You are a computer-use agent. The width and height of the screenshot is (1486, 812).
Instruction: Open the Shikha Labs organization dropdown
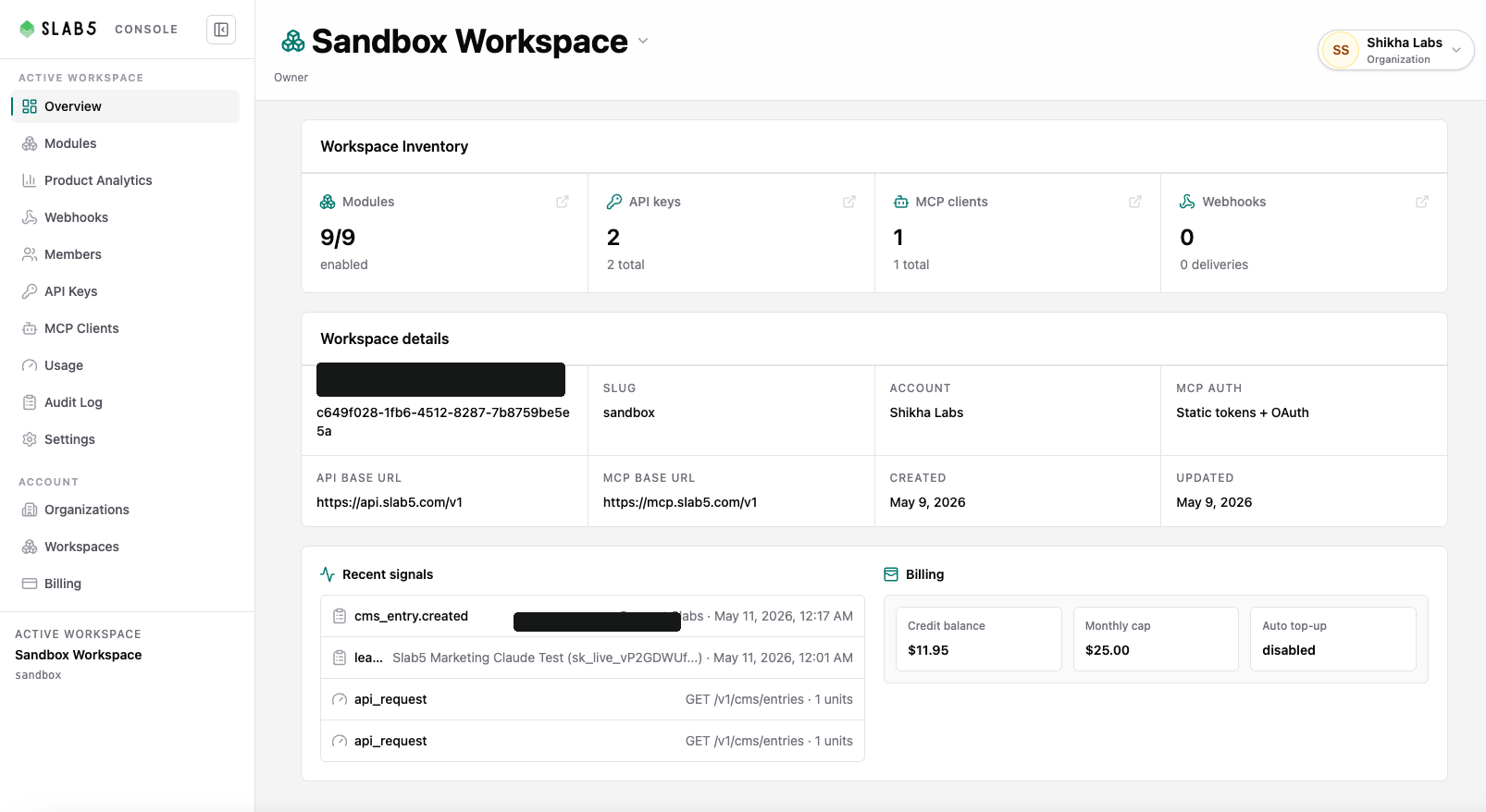1395,50
